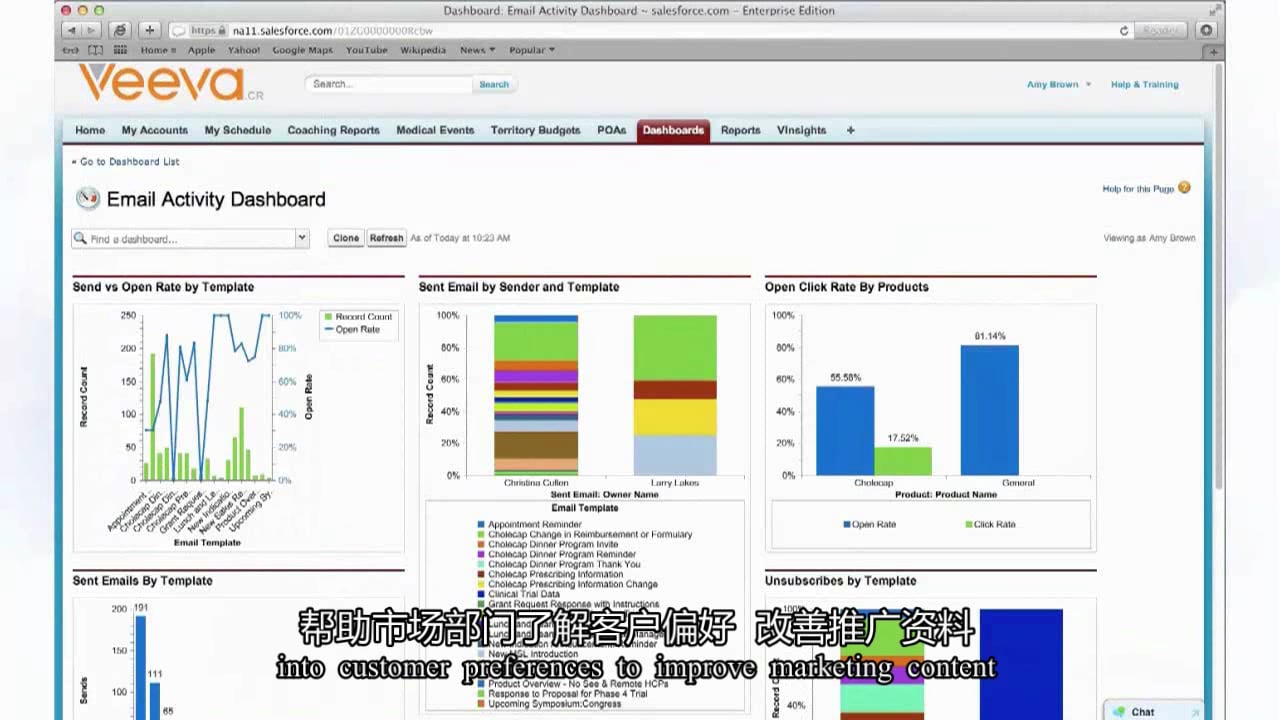Click the Veeva search input field

click(388, 84)
